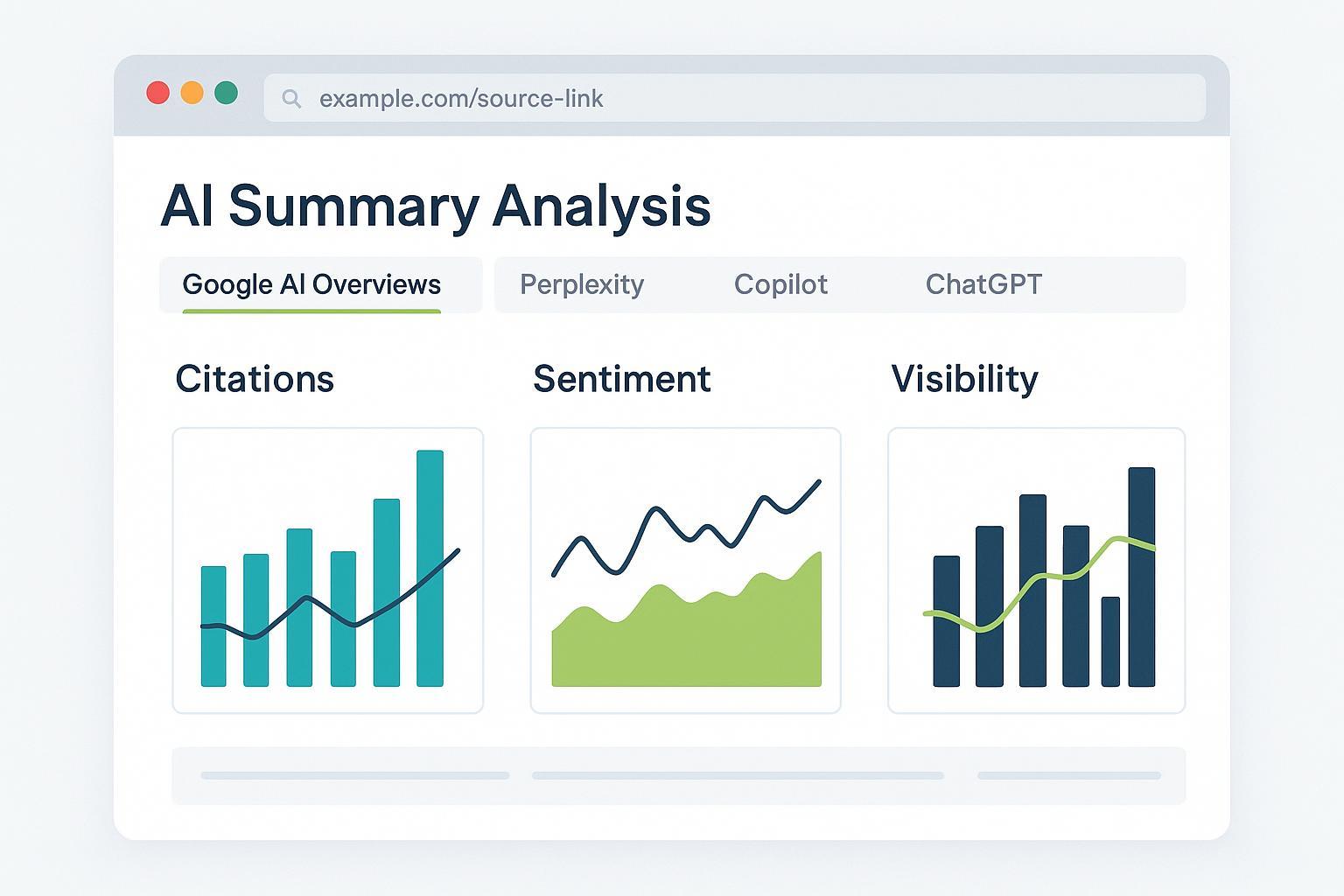Click the AI Summary Analysis title

[435, 206]
